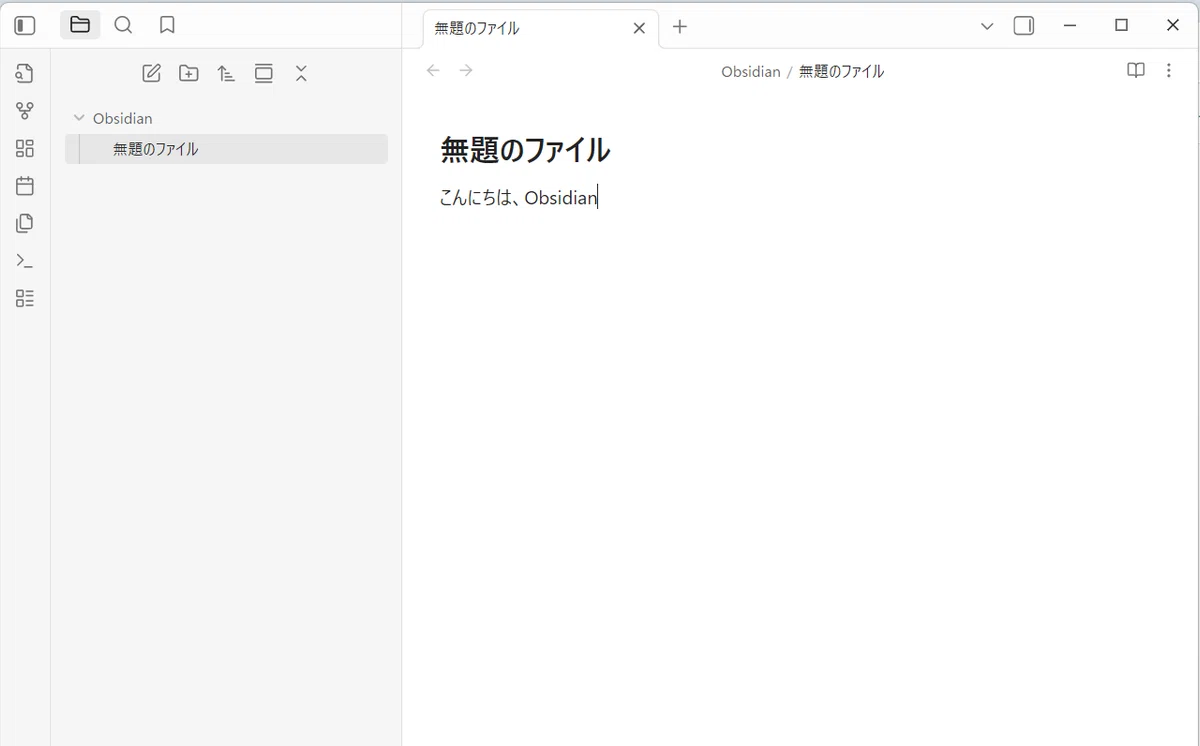This screenshot has width=1200, height=746.
Task: Navigate back with left arrow
Action: coord(433,70)
